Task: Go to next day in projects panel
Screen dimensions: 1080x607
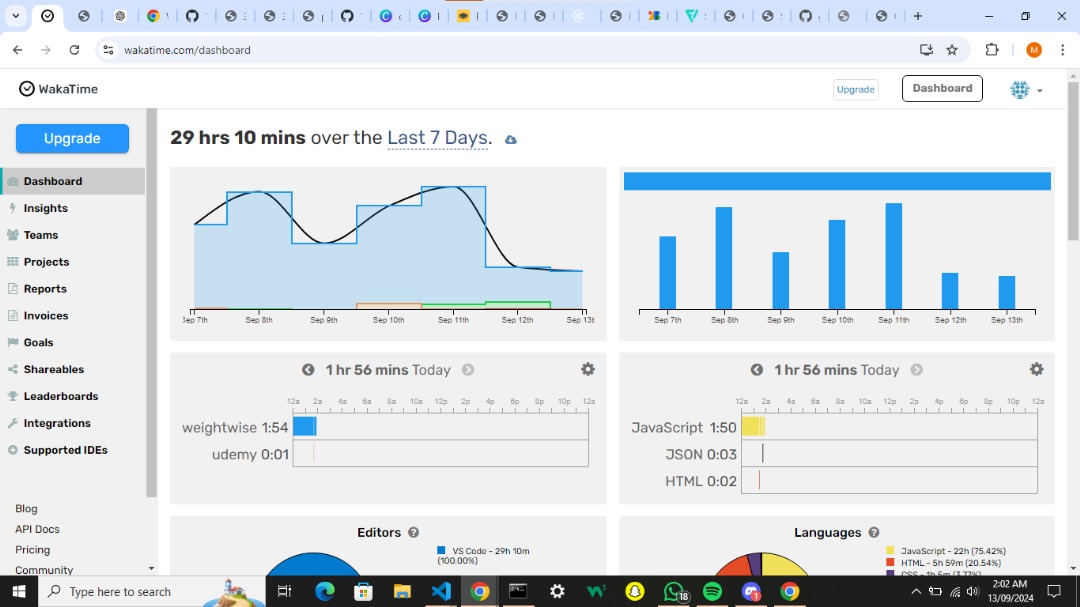Action: tap(468, 370)
